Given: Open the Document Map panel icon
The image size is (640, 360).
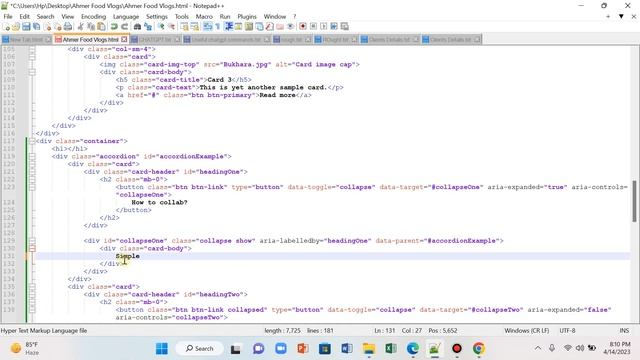Looking at the screenshot, I should (248, 27).
